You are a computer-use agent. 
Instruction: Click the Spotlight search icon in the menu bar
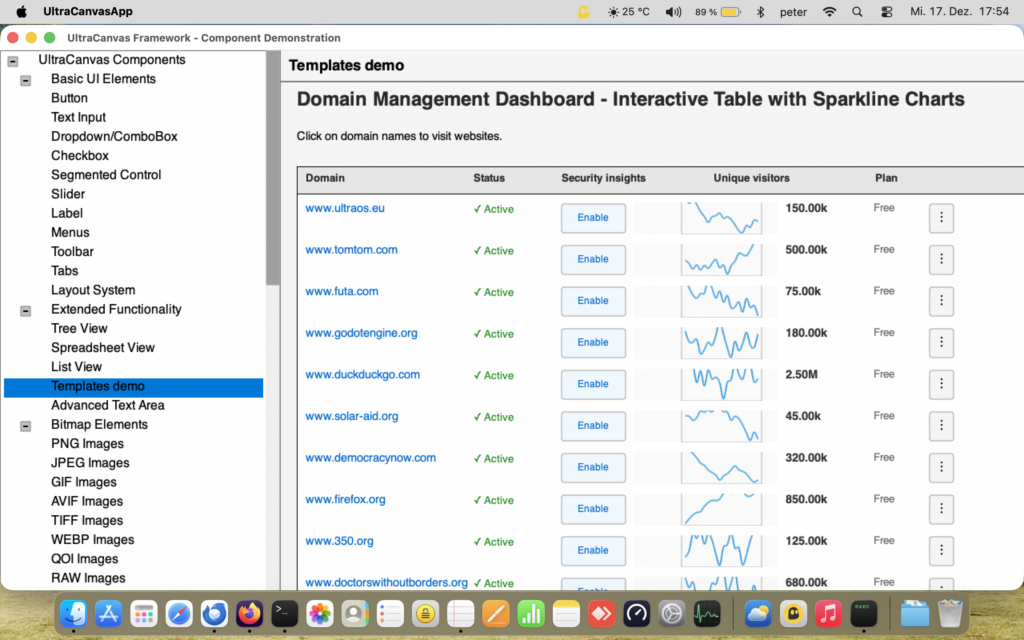[x=856, y=13]
